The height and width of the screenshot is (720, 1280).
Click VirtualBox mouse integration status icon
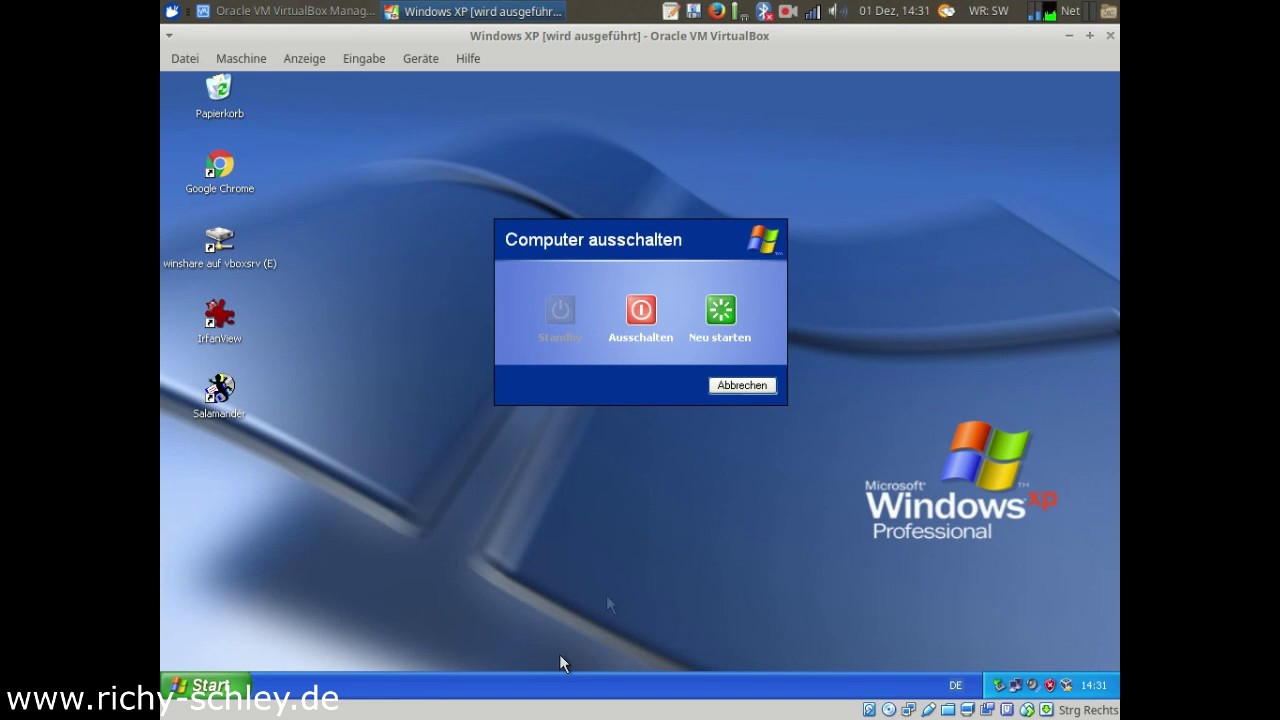pos(1027,709)
